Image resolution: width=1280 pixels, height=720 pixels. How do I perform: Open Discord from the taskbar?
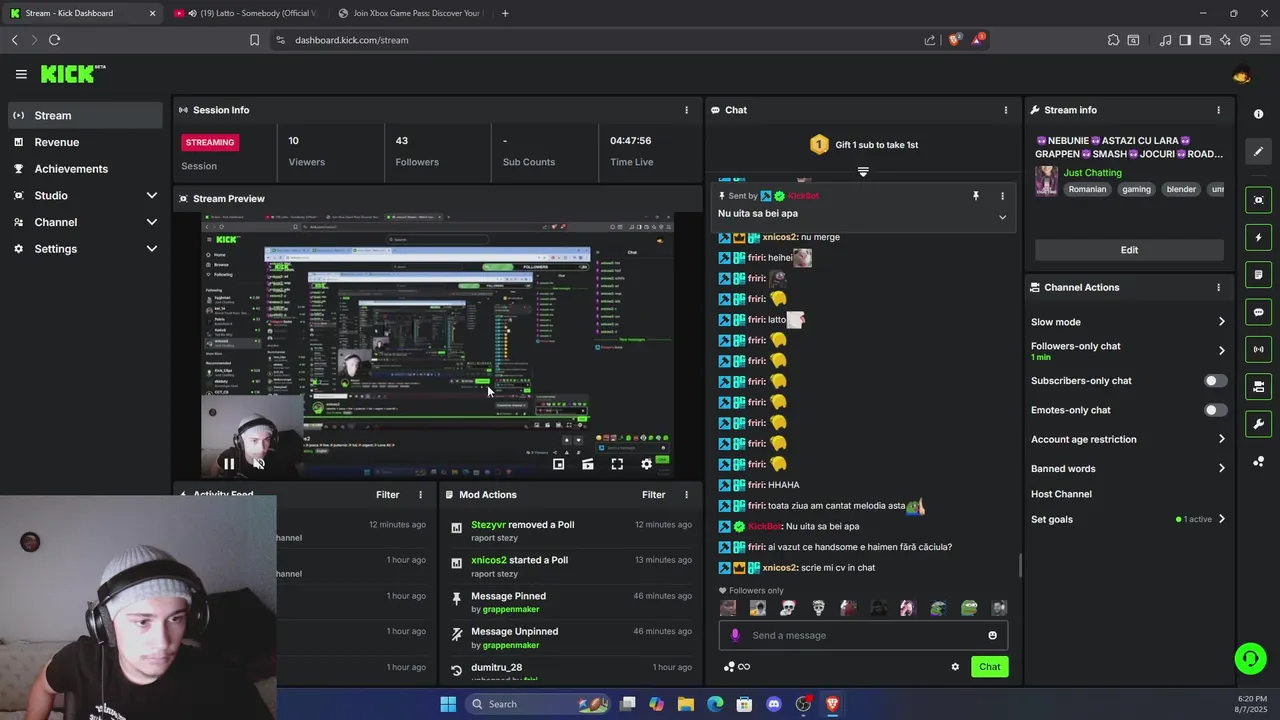(773, 704)
